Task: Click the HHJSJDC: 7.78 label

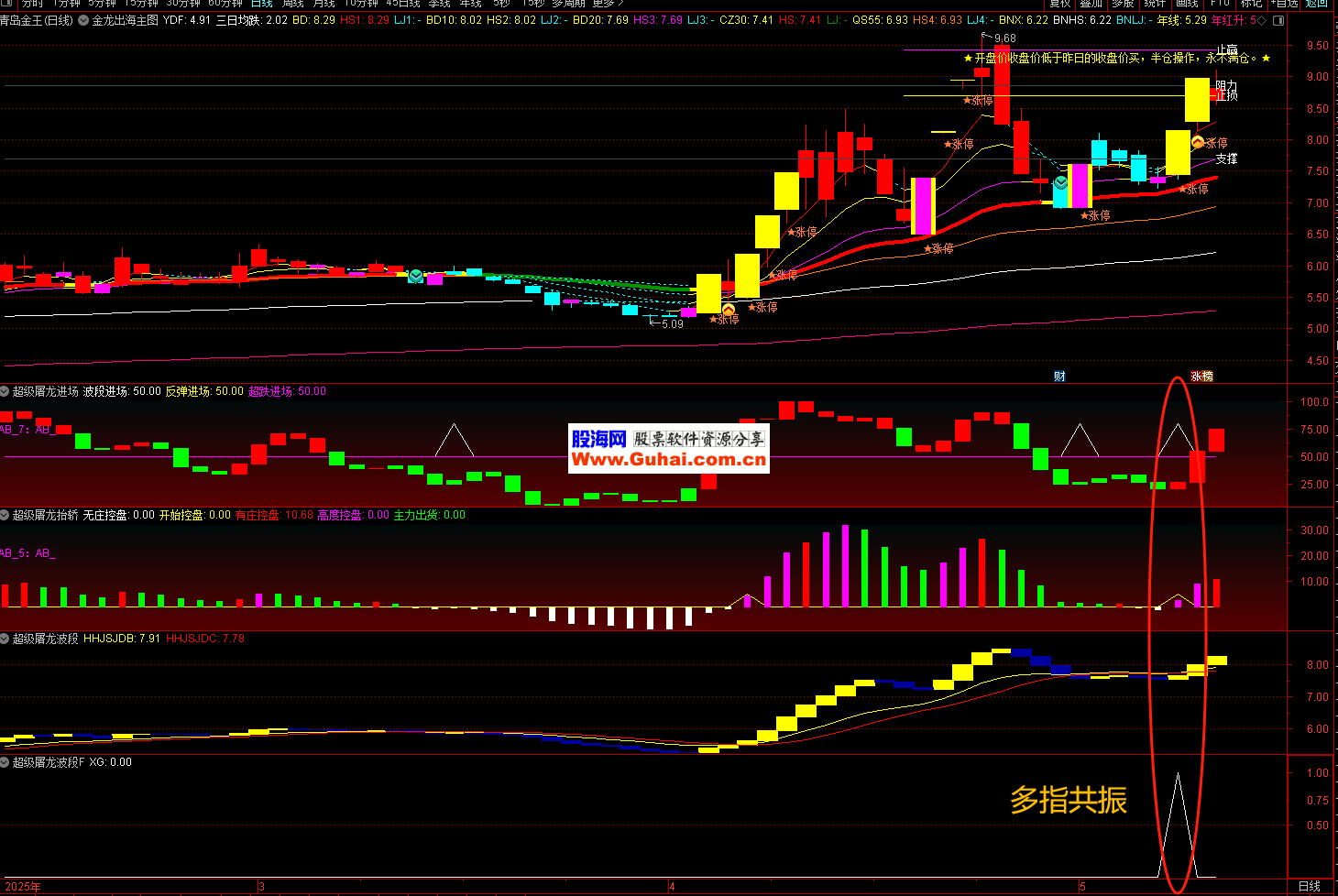Action: pyautogui.click(x=205, y=639)
